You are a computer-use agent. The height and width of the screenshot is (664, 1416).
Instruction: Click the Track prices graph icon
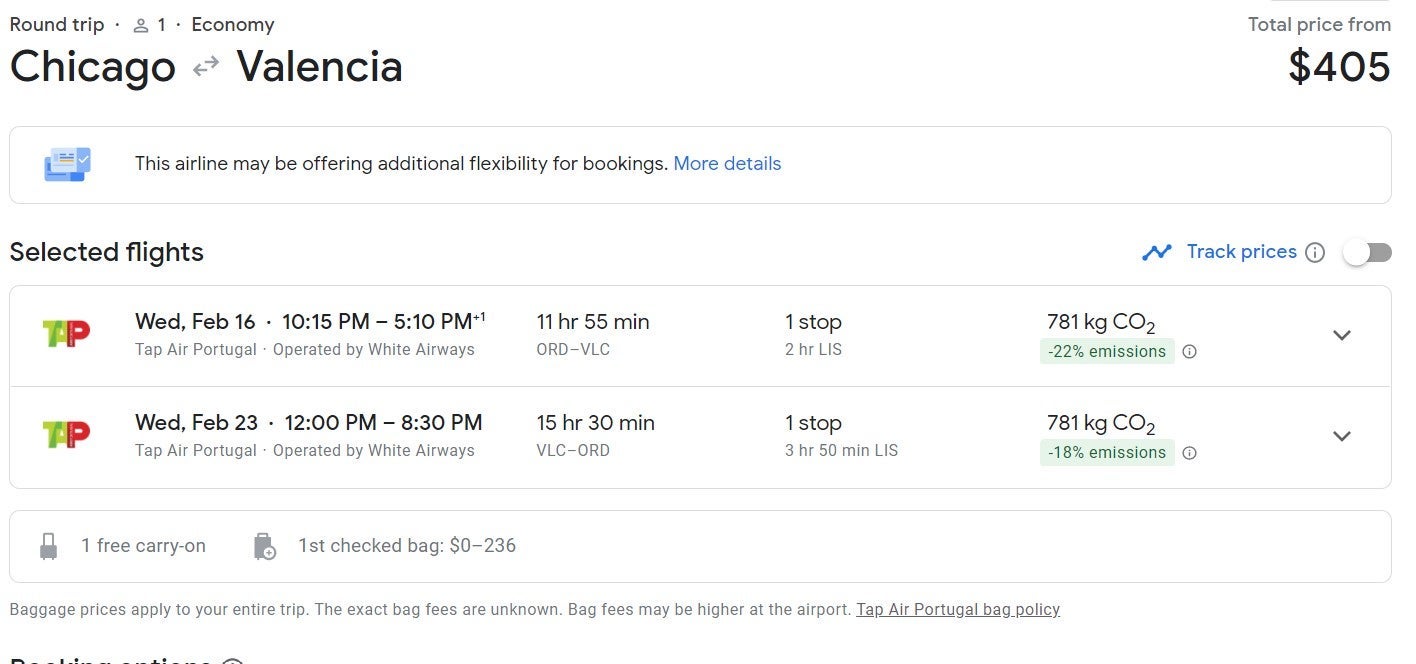pyautogui.click(x=1157, y=252)
